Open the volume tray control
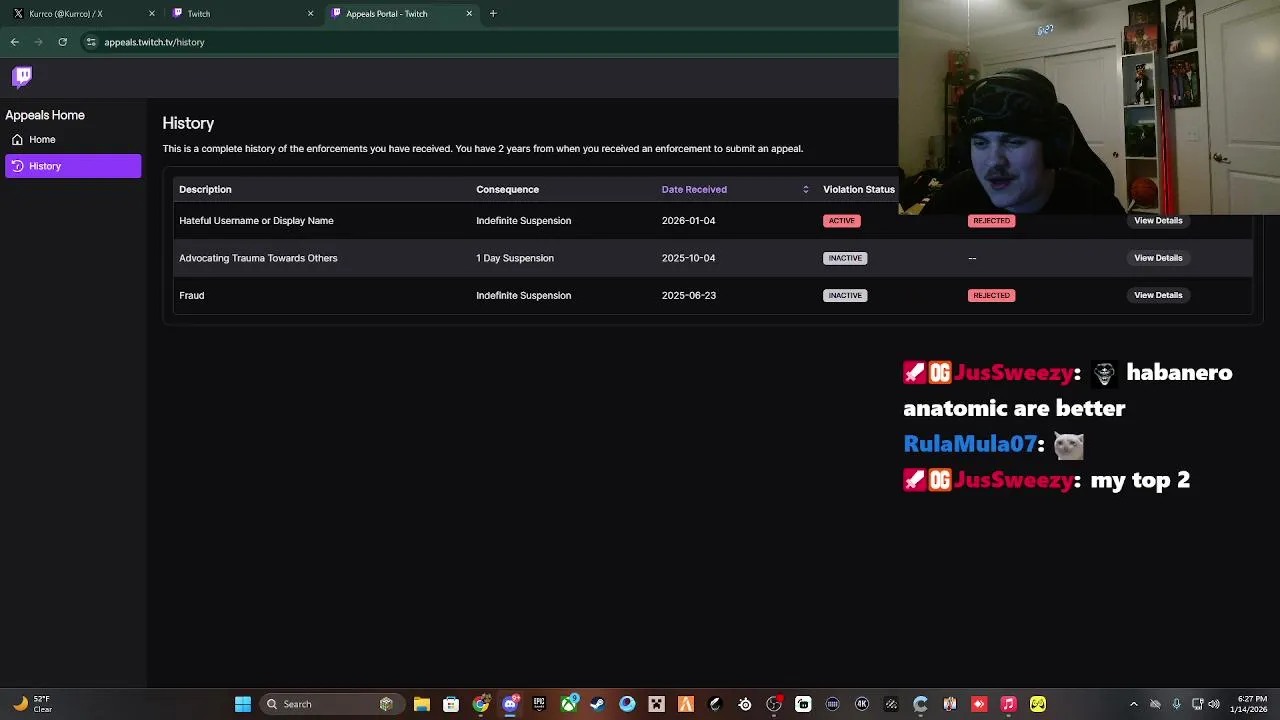This screenshot has width=1280, height=720. point(1214,704)
